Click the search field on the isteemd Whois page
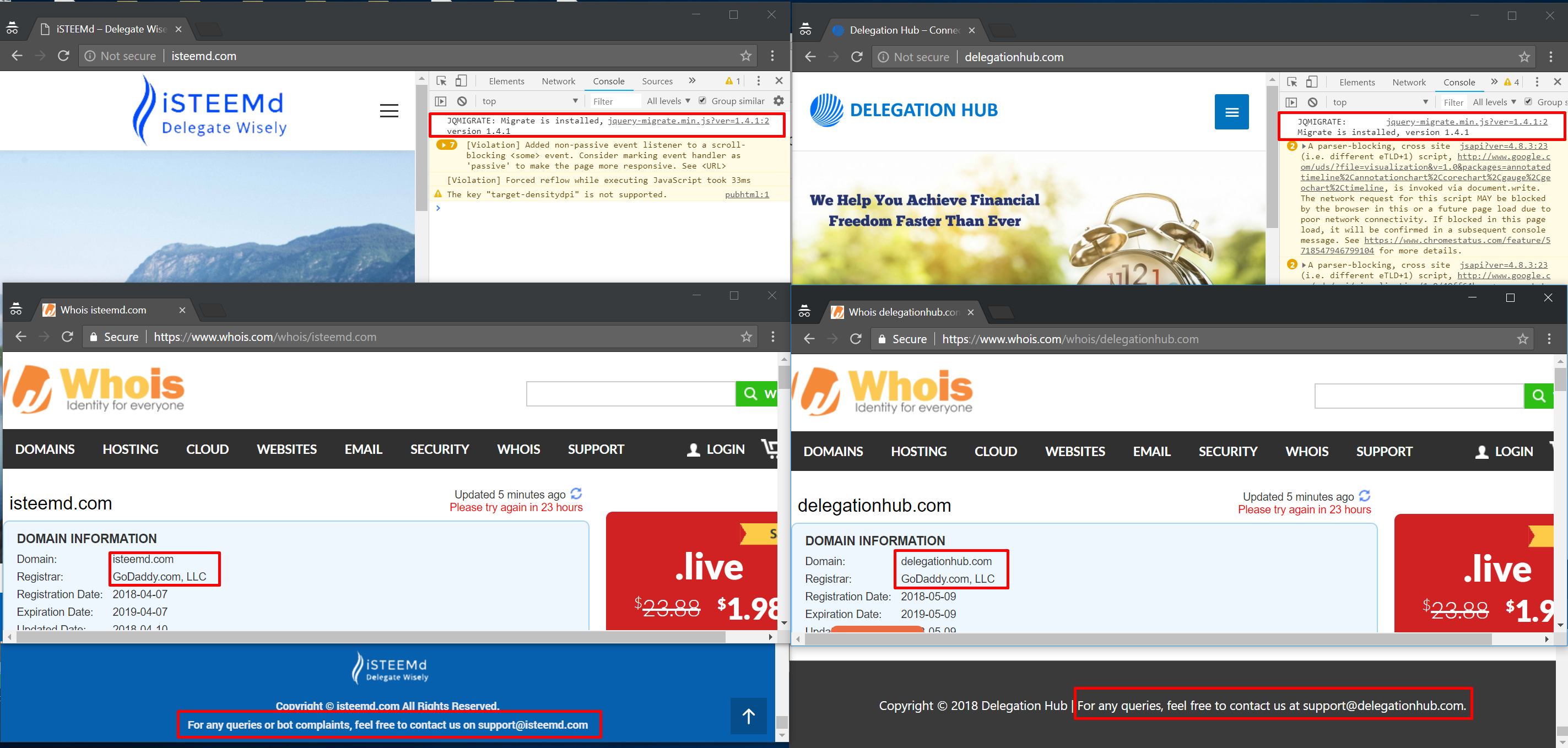This screenshot has height=748, width=1568. tap(631, 394)
